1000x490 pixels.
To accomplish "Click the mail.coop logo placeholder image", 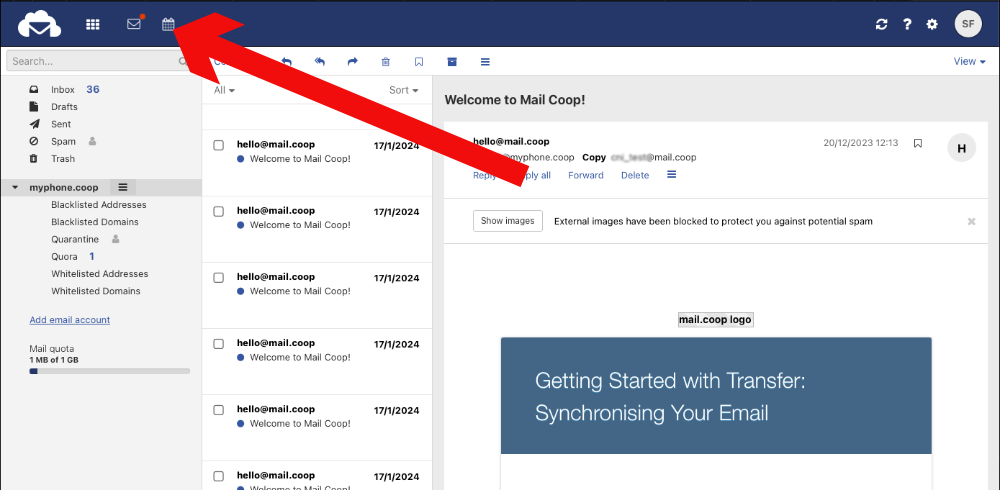I will coord(716,320).
